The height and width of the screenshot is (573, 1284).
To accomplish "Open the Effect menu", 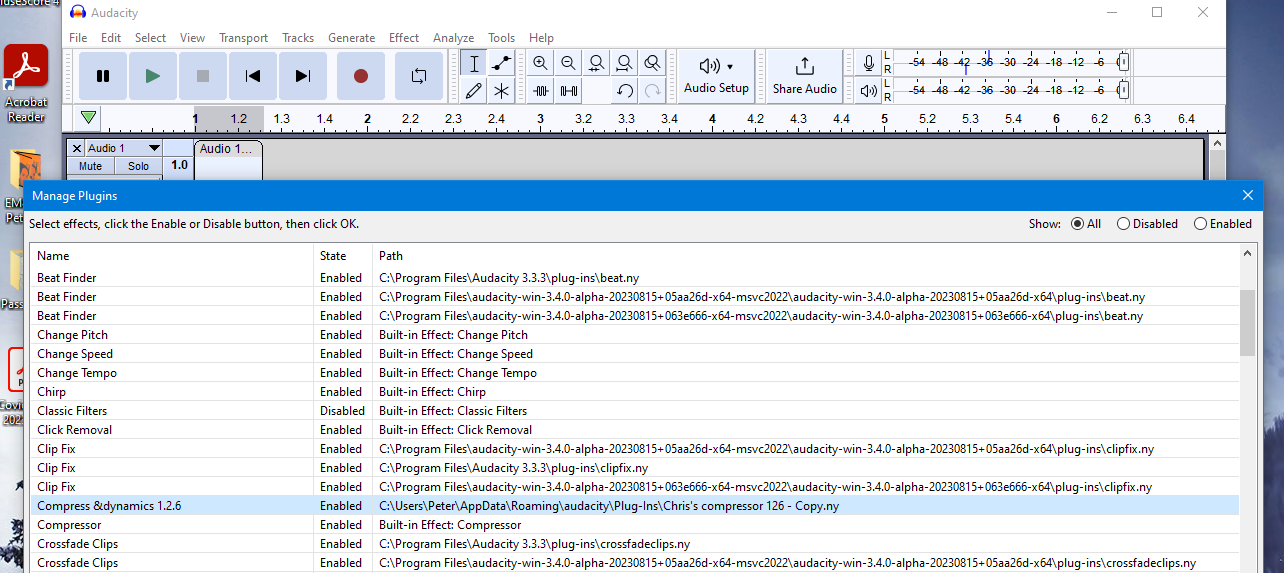I will [x=404, y=38].
